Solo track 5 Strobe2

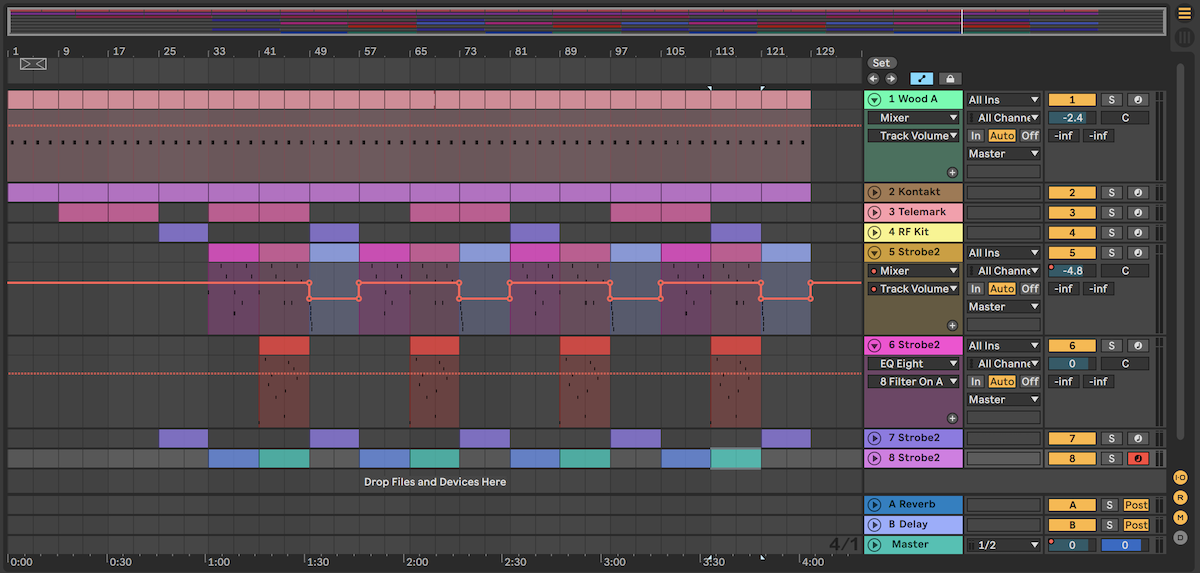tap(1111, 253)
